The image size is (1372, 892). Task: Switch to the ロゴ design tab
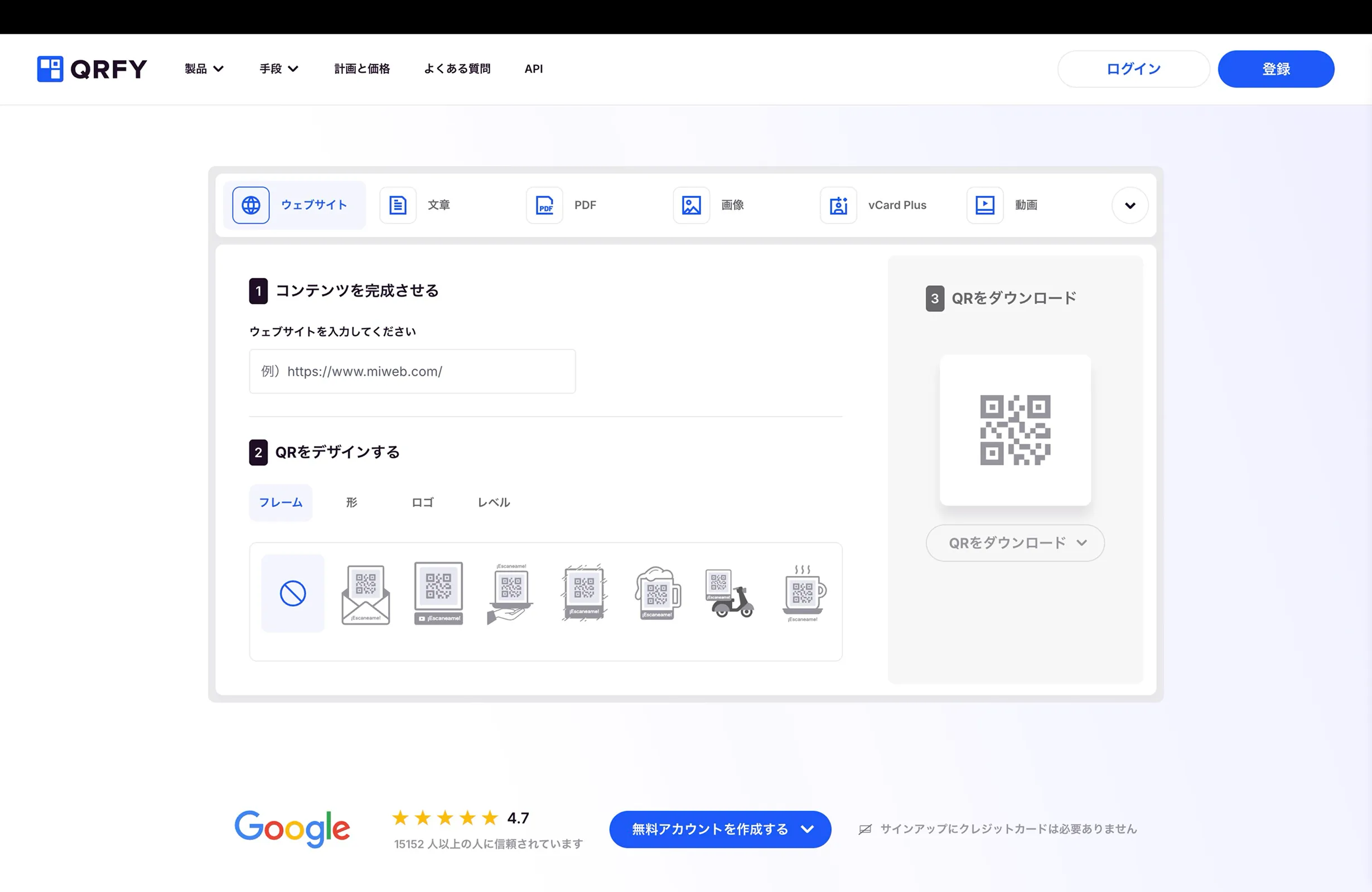423,502
